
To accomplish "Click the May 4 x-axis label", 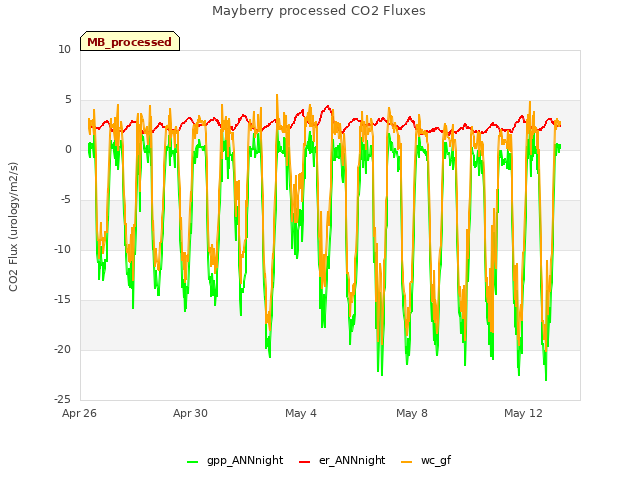I will [x=301, y=413].
